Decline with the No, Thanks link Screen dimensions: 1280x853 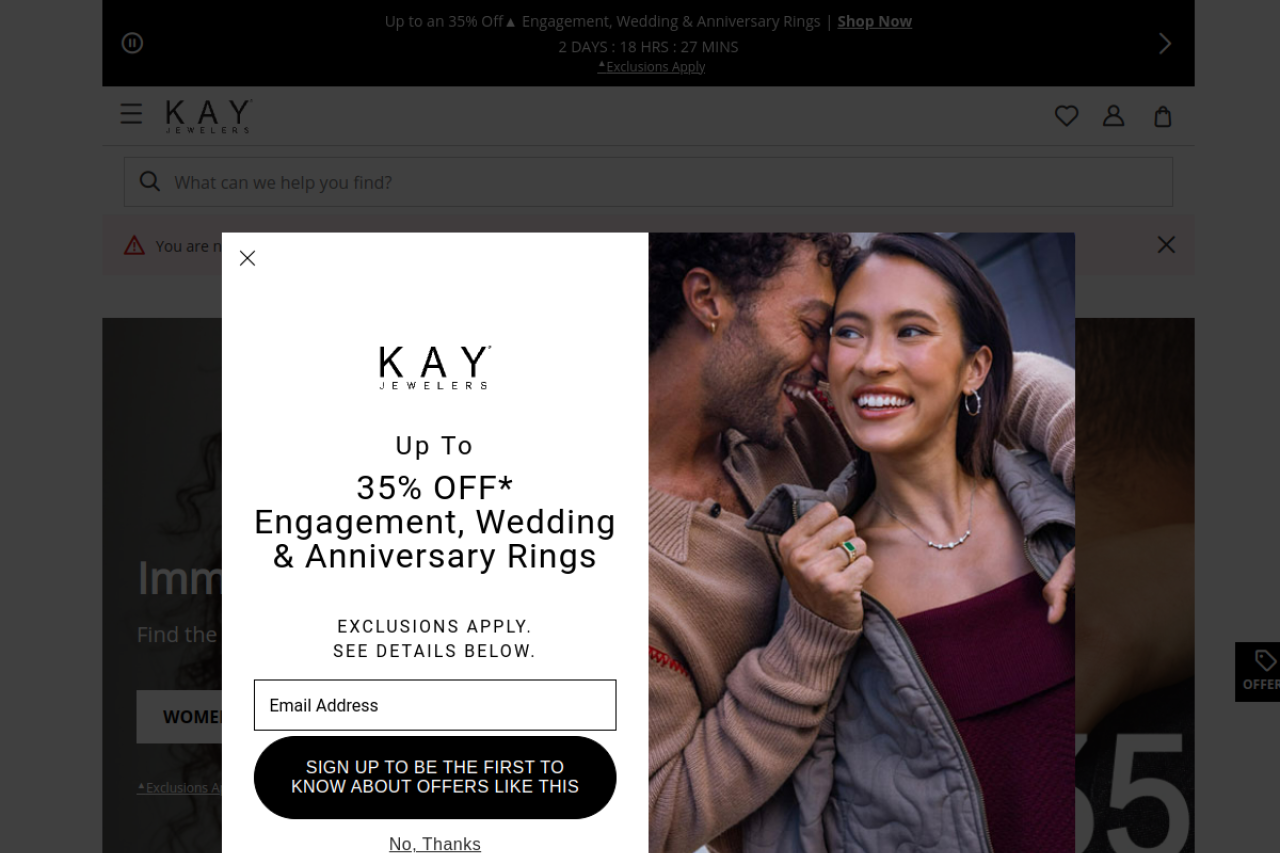coord(435,844)
